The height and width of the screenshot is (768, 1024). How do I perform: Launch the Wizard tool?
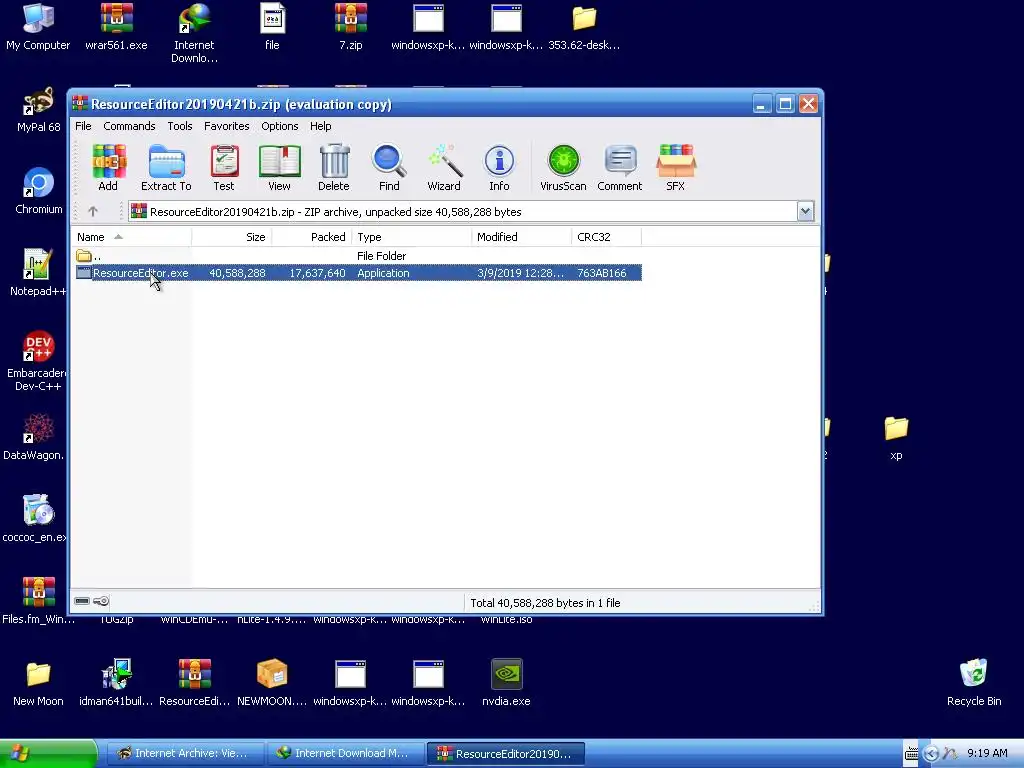[x=444, y=168]
